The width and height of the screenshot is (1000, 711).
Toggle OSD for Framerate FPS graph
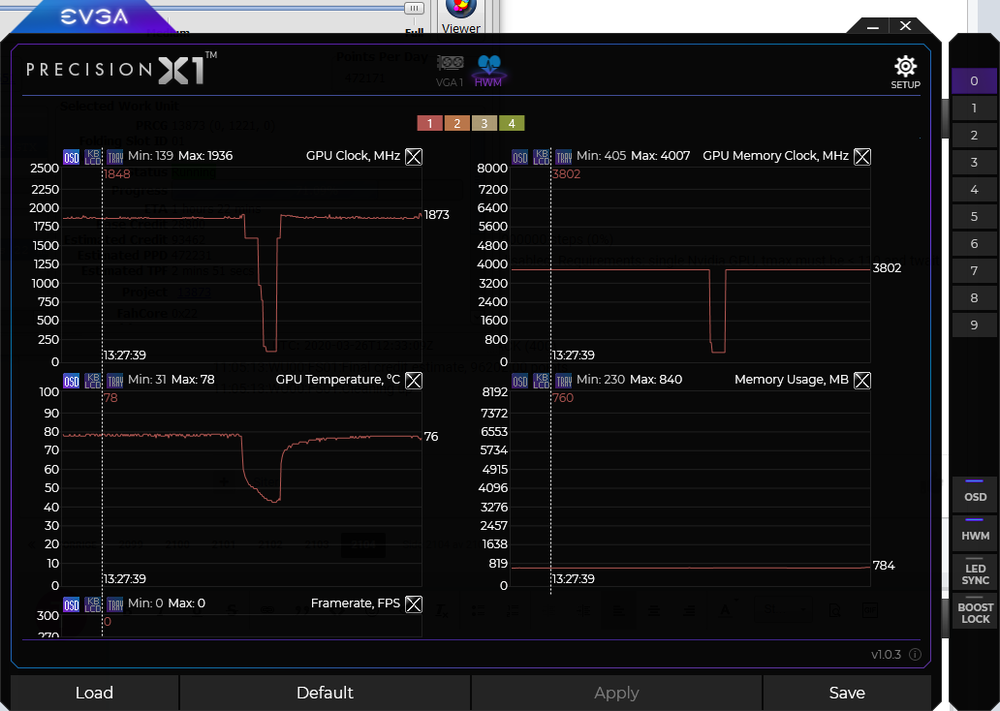pos(71,605)
